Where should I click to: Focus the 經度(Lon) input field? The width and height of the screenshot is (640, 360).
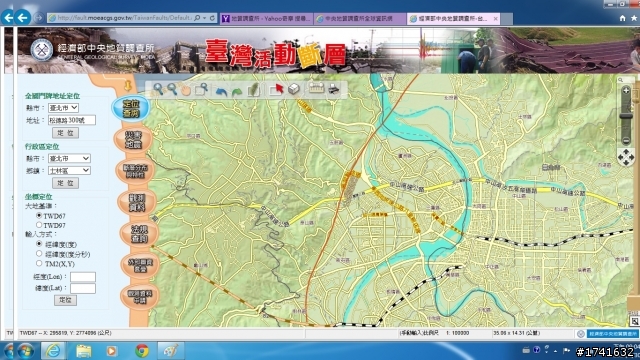tap(83, 277)
